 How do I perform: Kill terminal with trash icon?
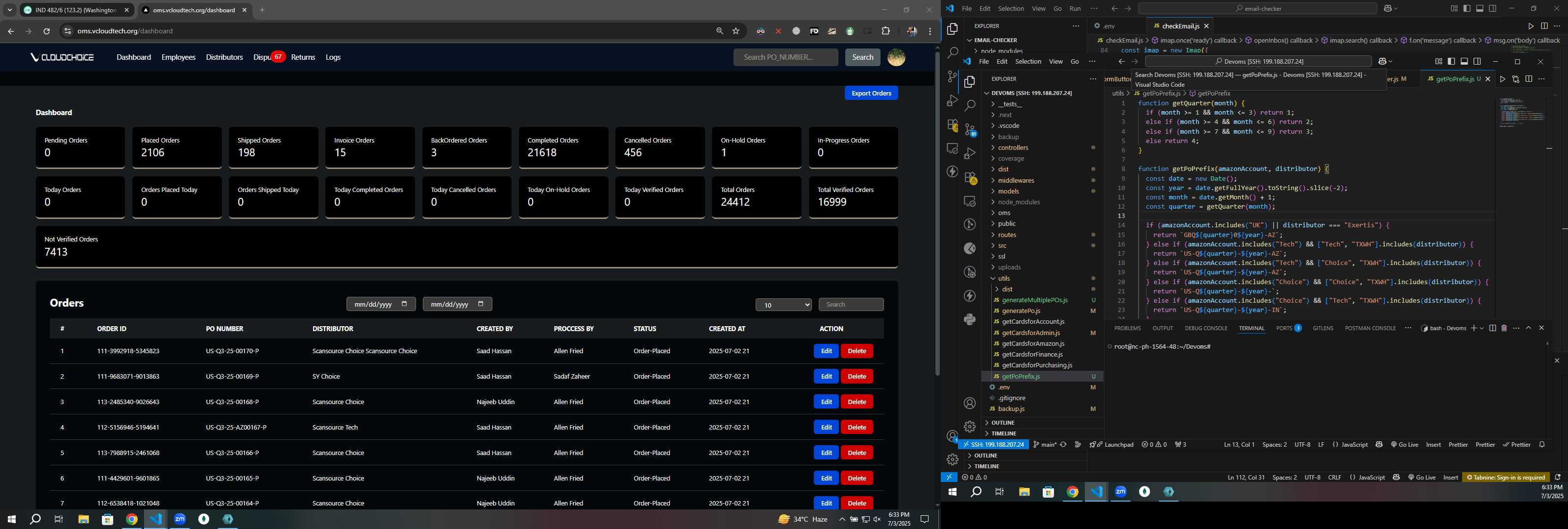coord(1504,328)
